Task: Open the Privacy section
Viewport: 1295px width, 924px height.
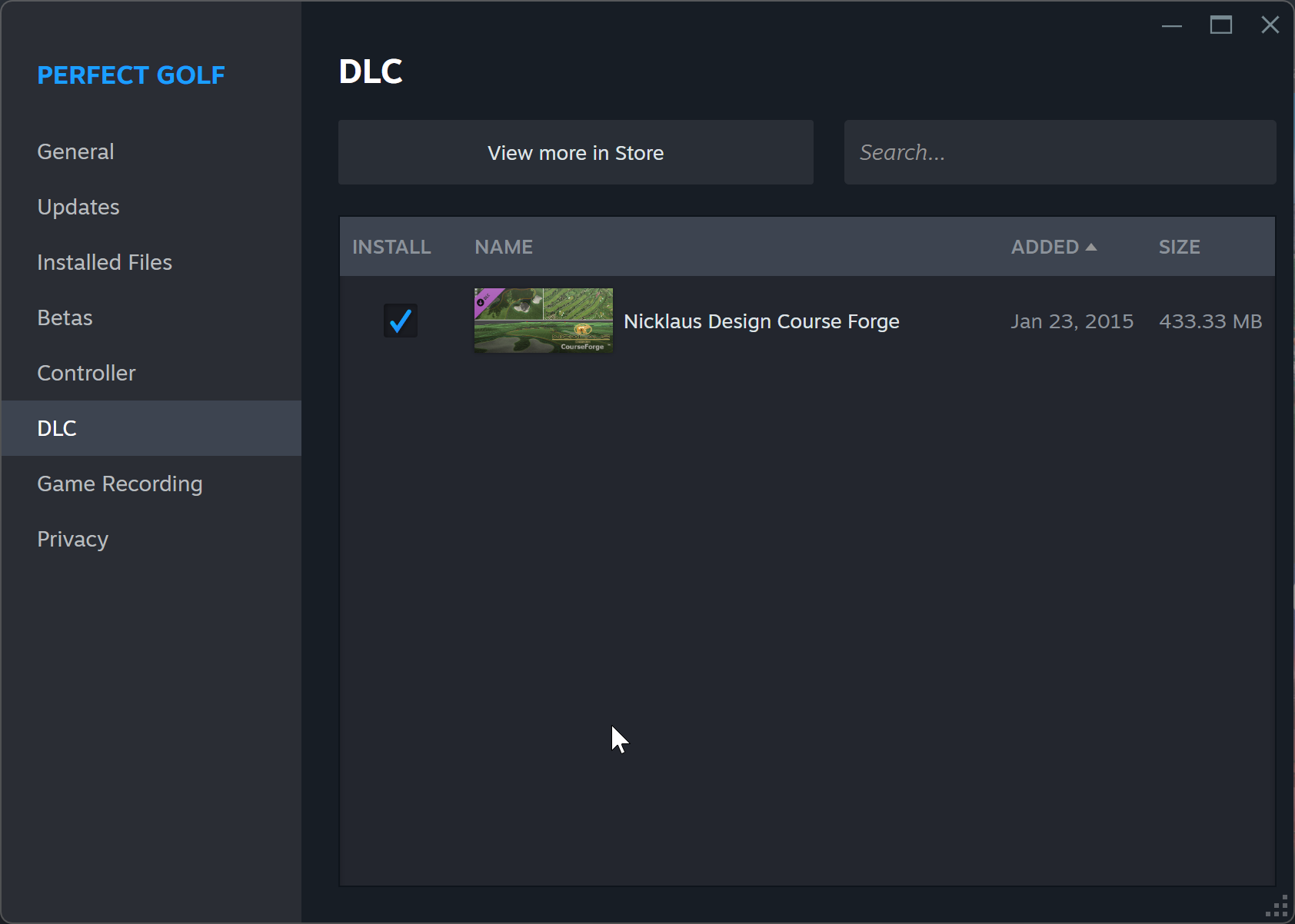Action: (72, 539)
